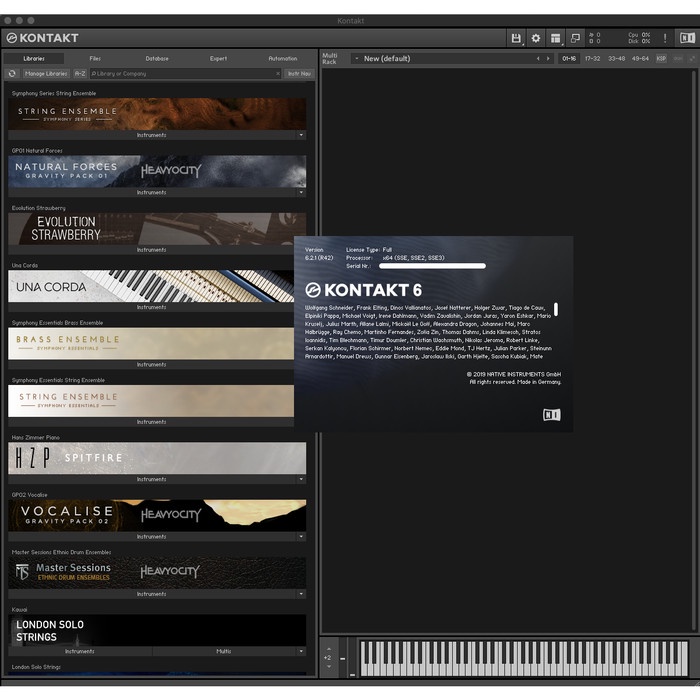Click Una Corda banner

pyautogui.click(x=151, y=286)
